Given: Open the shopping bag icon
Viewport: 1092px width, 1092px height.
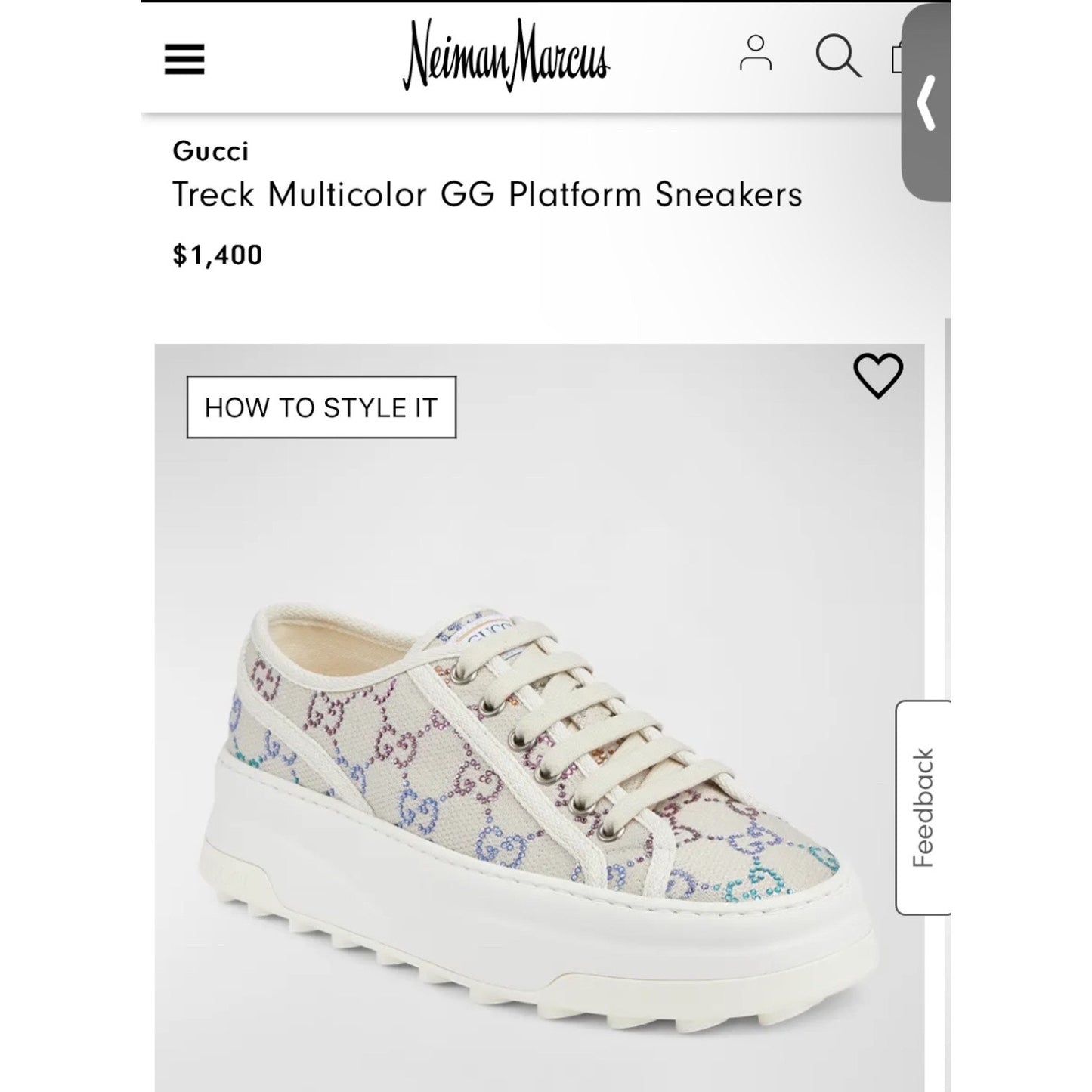Looking at the screenshot, I should click(897, 57).
